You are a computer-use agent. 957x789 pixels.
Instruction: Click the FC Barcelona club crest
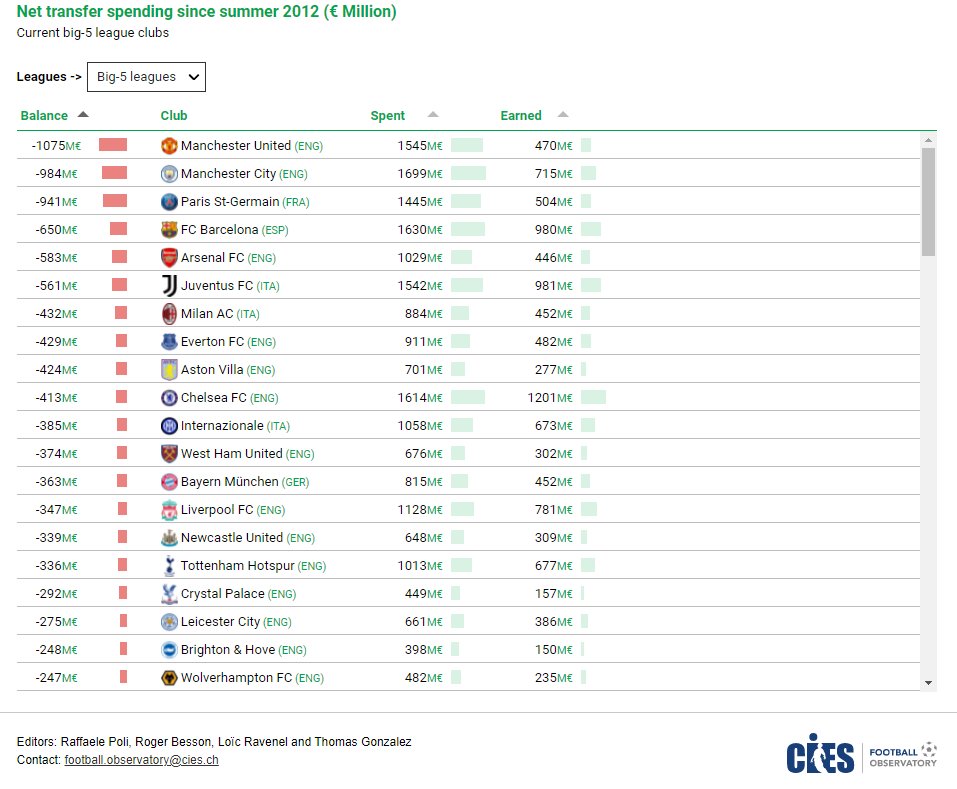point(169,229)
